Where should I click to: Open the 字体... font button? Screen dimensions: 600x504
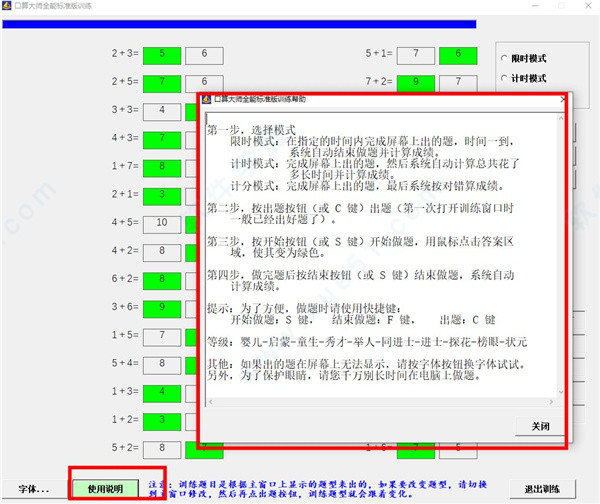click(34, 489)
